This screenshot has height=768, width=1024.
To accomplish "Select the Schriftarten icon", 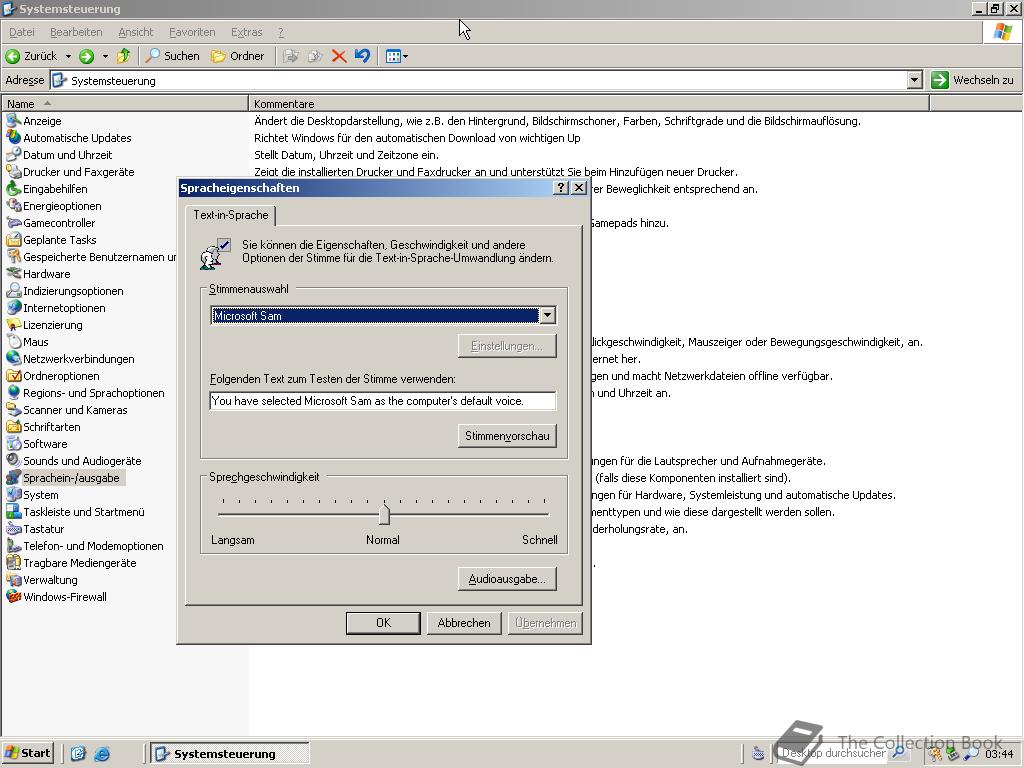I will tap(13, 426).
